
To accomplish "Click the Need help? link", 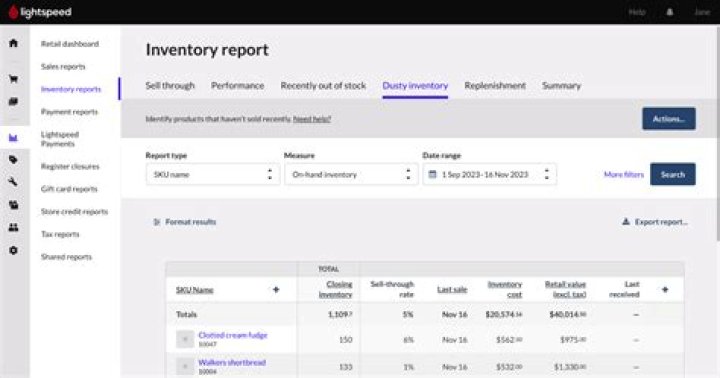I will (312, 119).
